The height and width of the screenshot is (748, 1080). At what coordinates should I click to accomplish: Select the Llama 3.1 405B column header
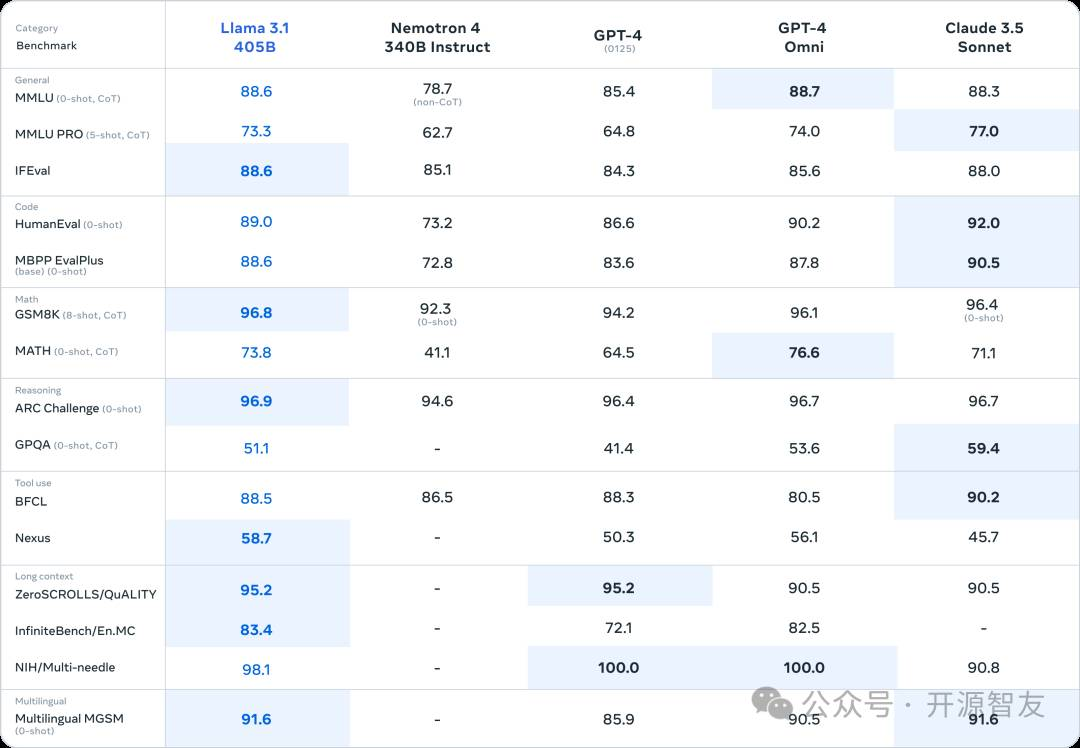pyautogui.click(x=255, y=37)
